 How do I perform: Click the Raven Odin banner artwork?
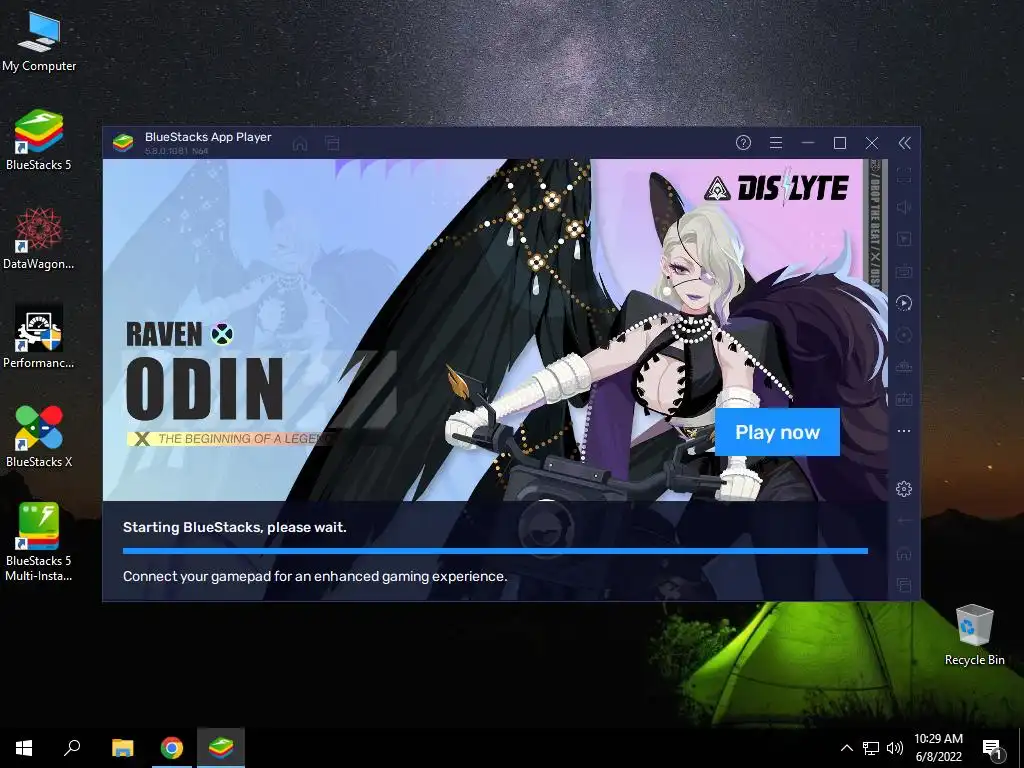click(494, 330)
